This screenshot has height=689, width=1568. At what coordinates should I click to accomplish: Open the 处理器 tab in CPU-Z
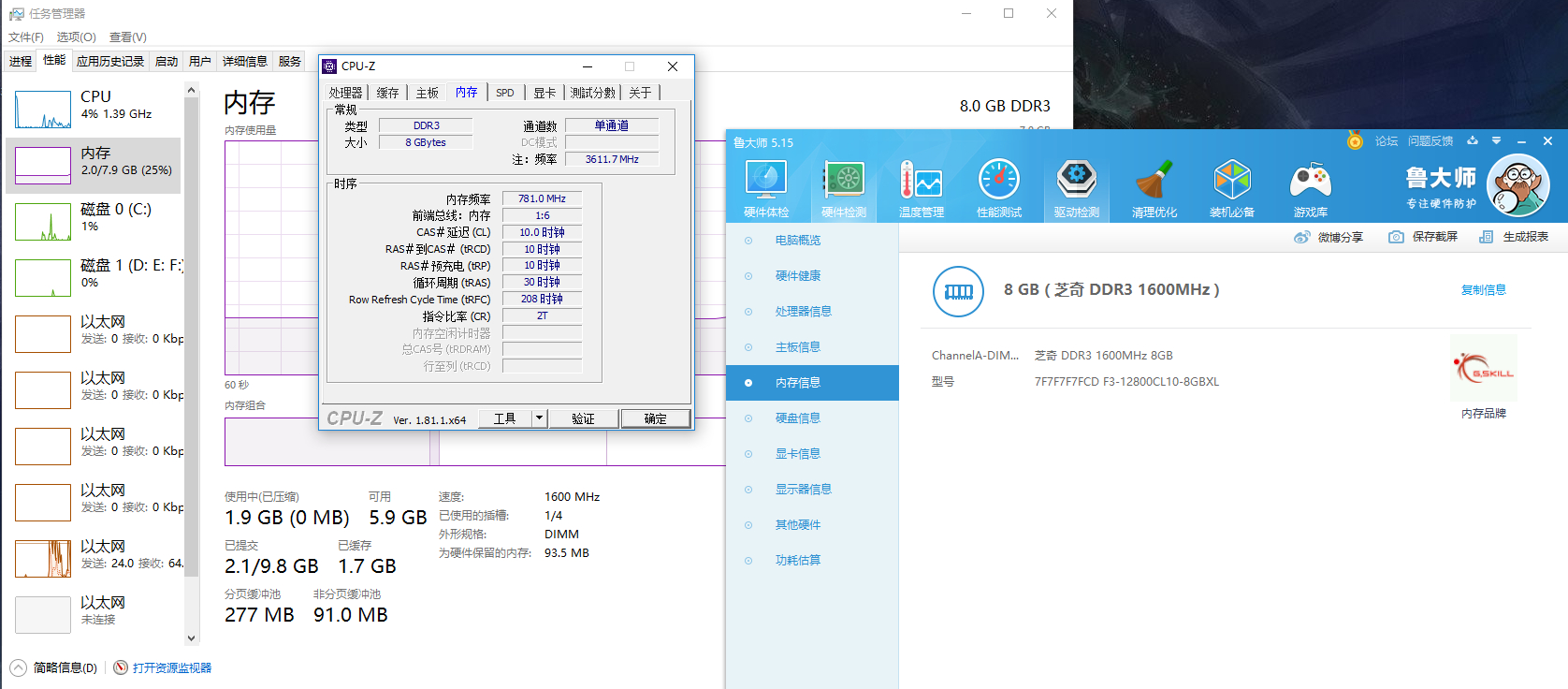coord(345,93)
